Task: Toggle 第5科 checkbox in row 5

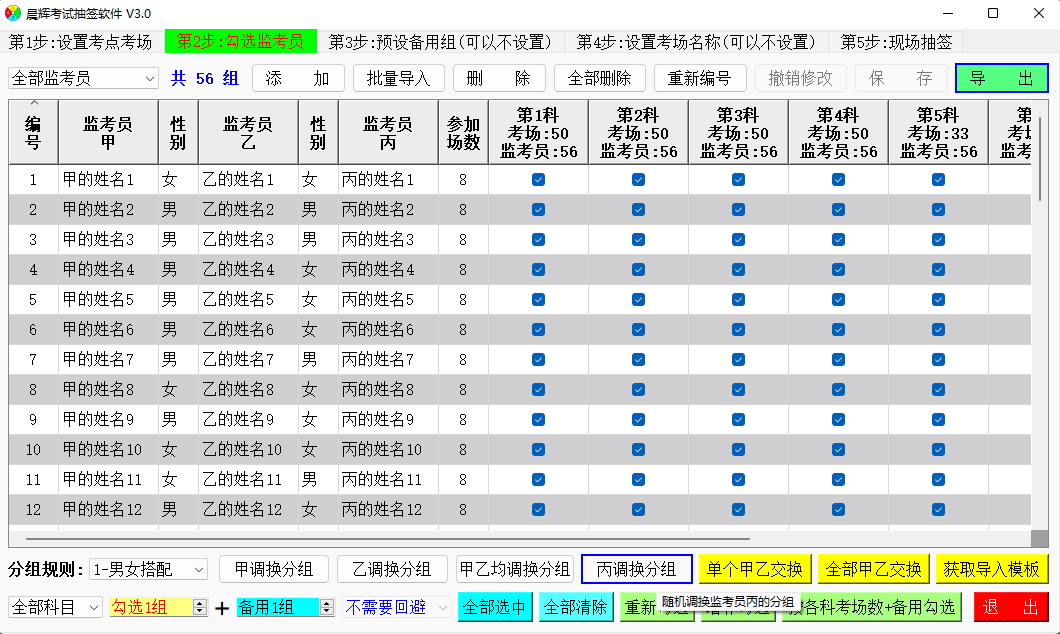Action: tap(938, 299)
